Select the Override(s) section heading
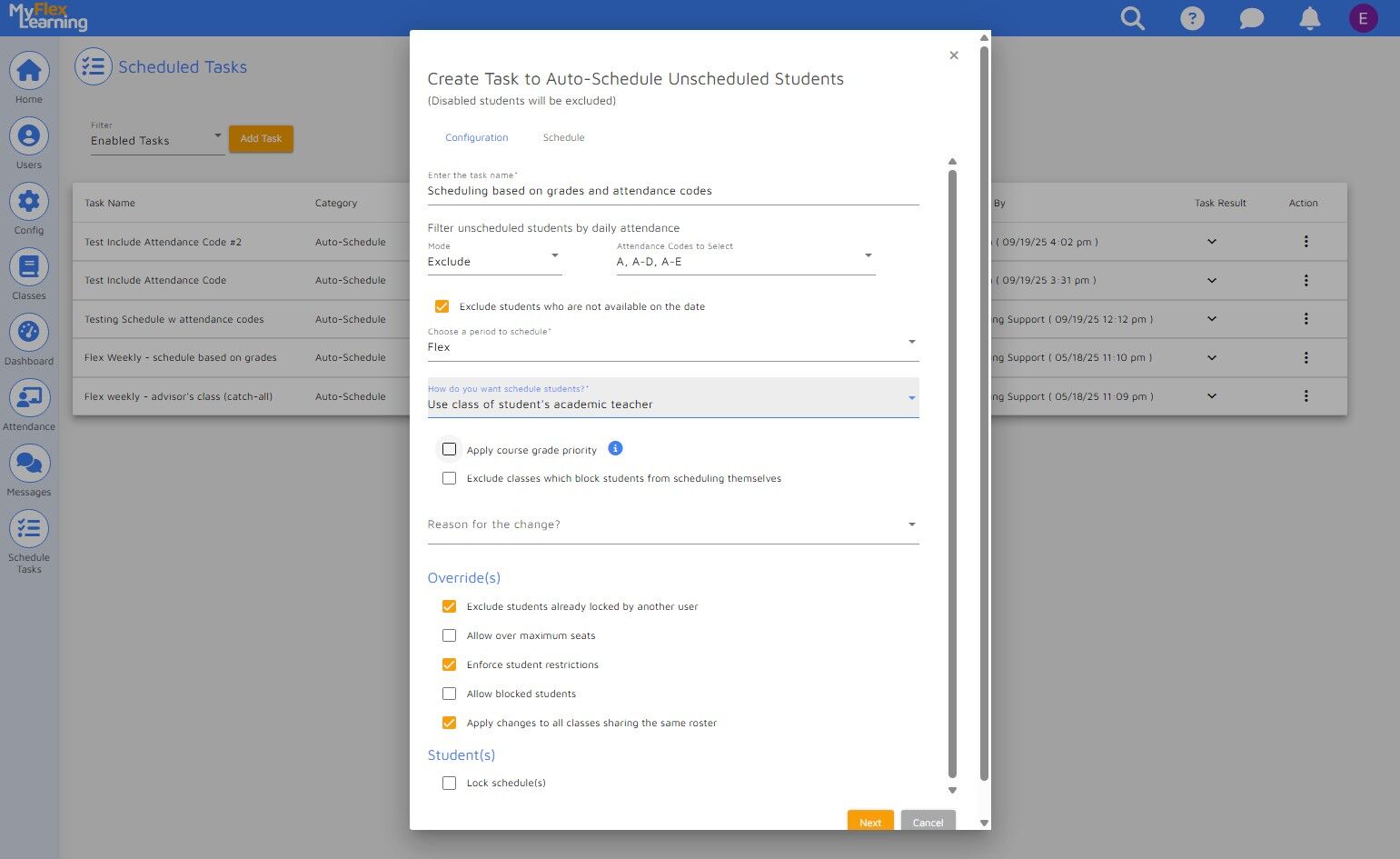 click(464, 577)
